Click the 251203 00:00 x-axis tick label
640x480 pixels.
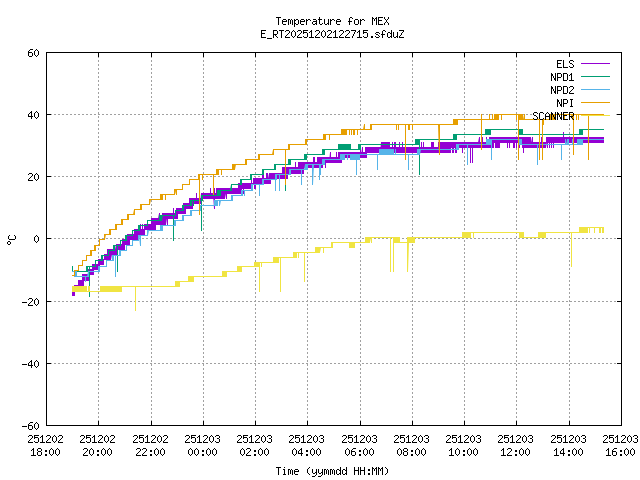click(202, 445)
